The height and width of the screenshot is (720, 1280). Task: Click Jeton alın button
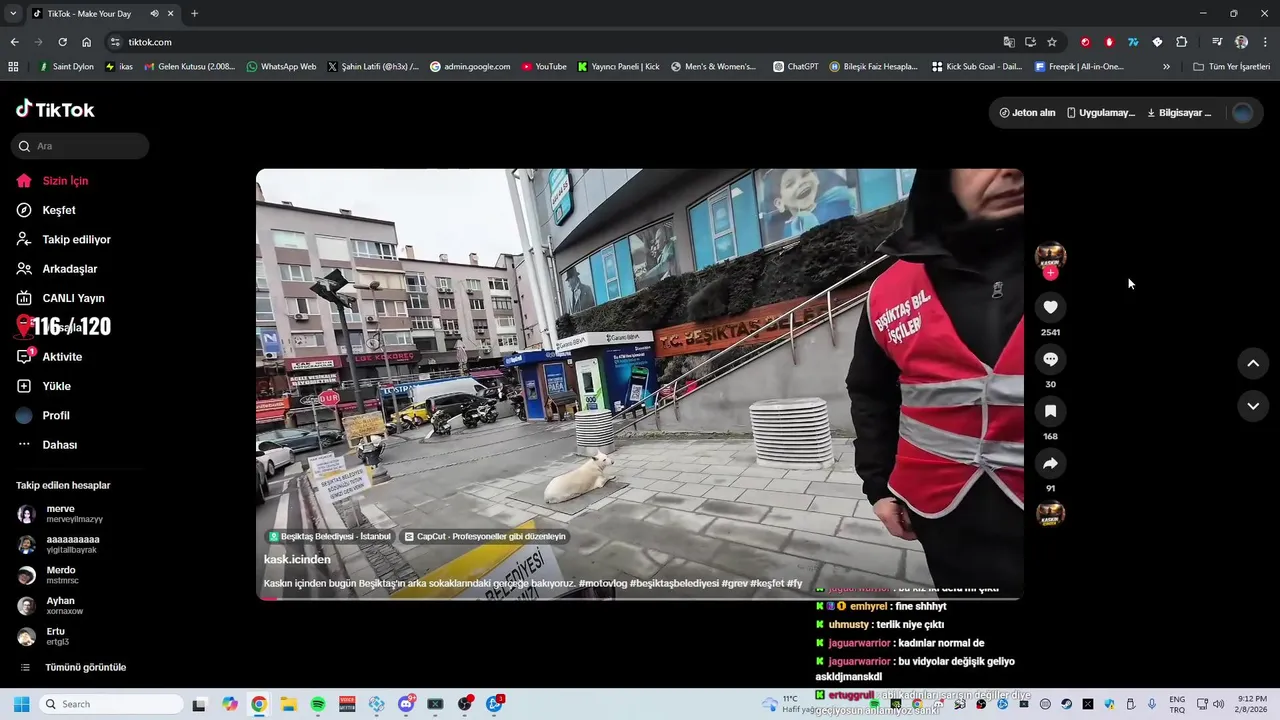[1027, 113]
